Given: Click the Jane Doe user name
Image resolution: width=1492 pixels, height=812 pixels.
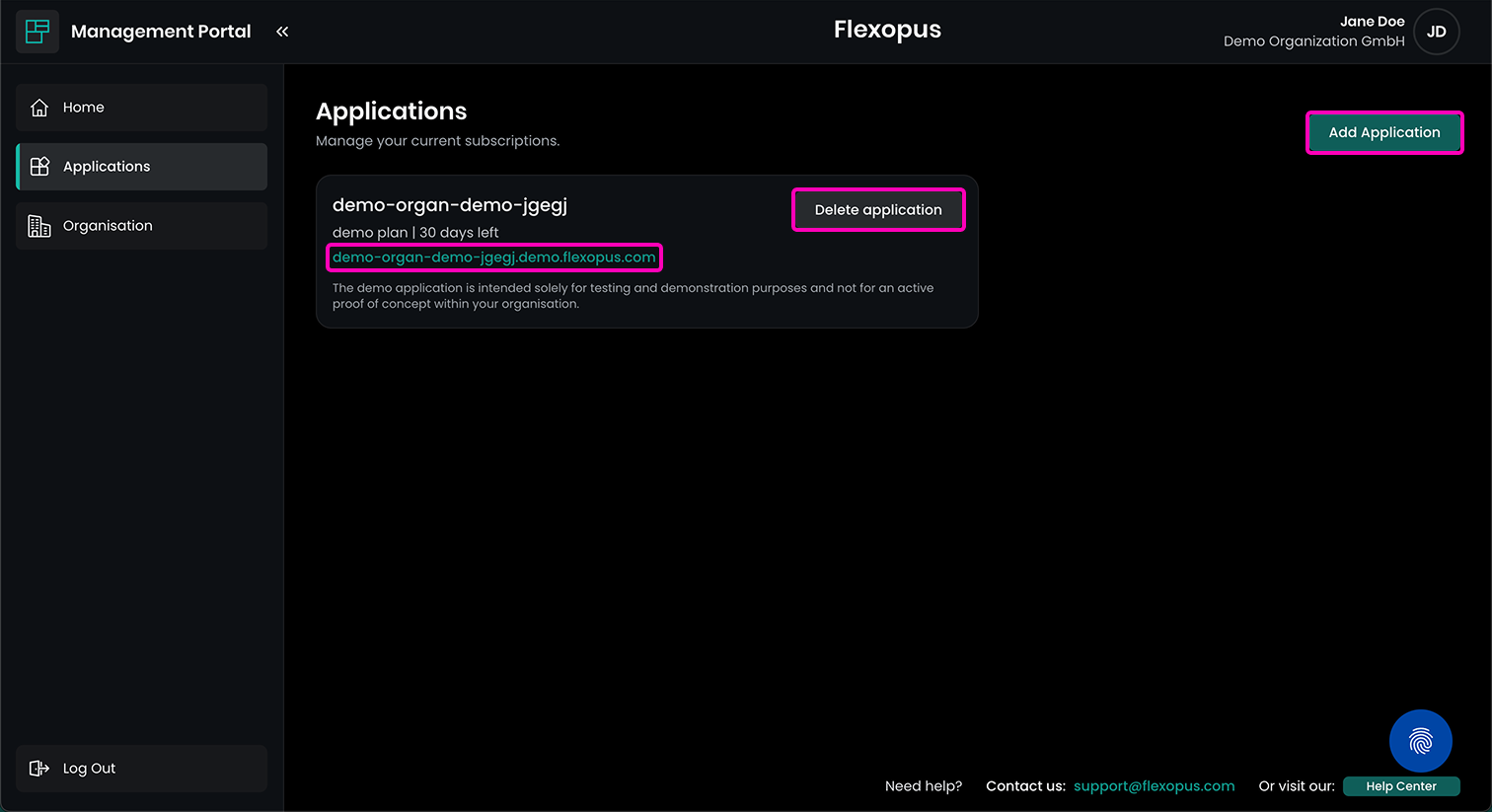Looking at the screenshot, I should 1372,22.
